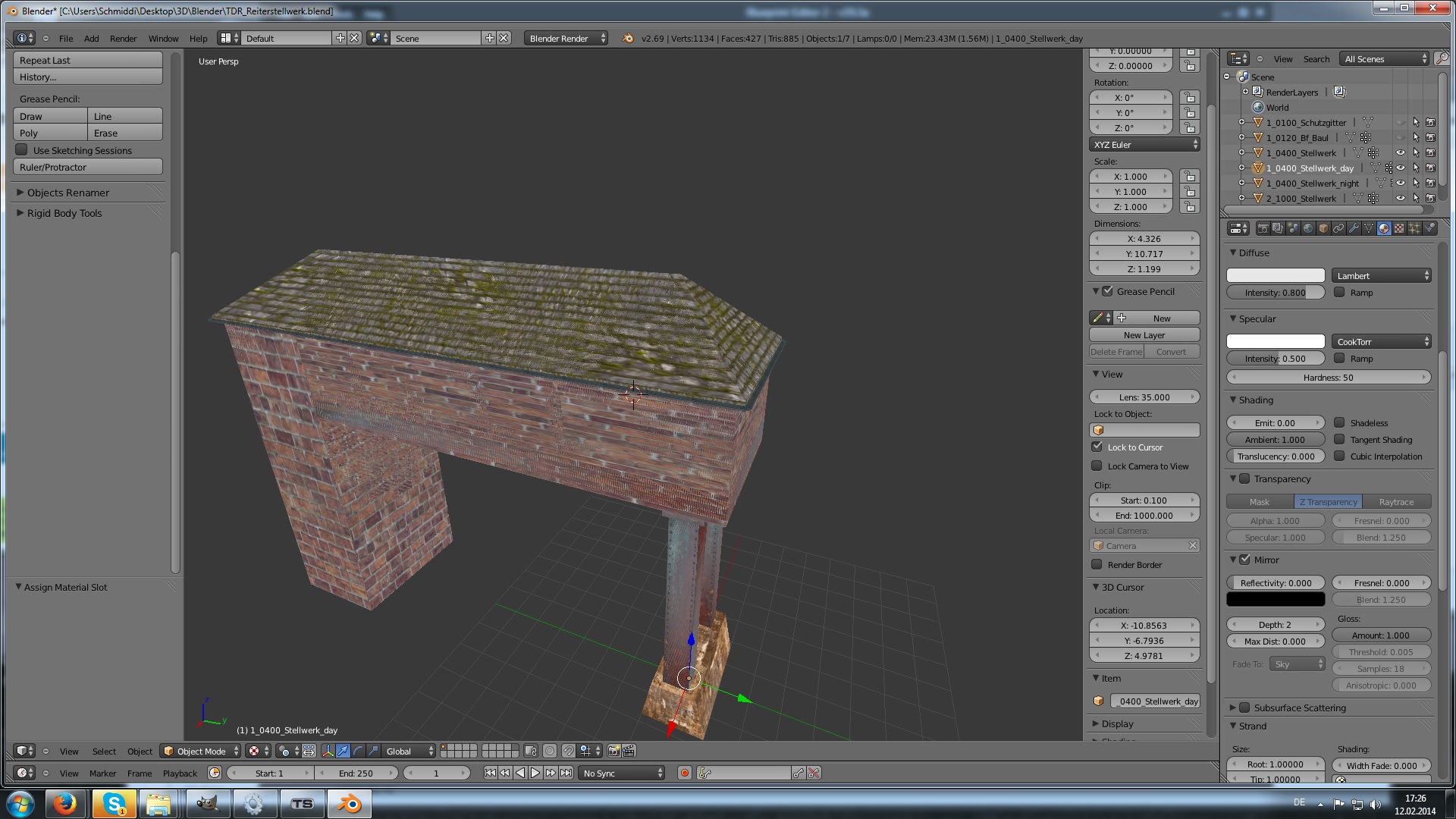Expand the Objects Renamer panel

(68, 193)
